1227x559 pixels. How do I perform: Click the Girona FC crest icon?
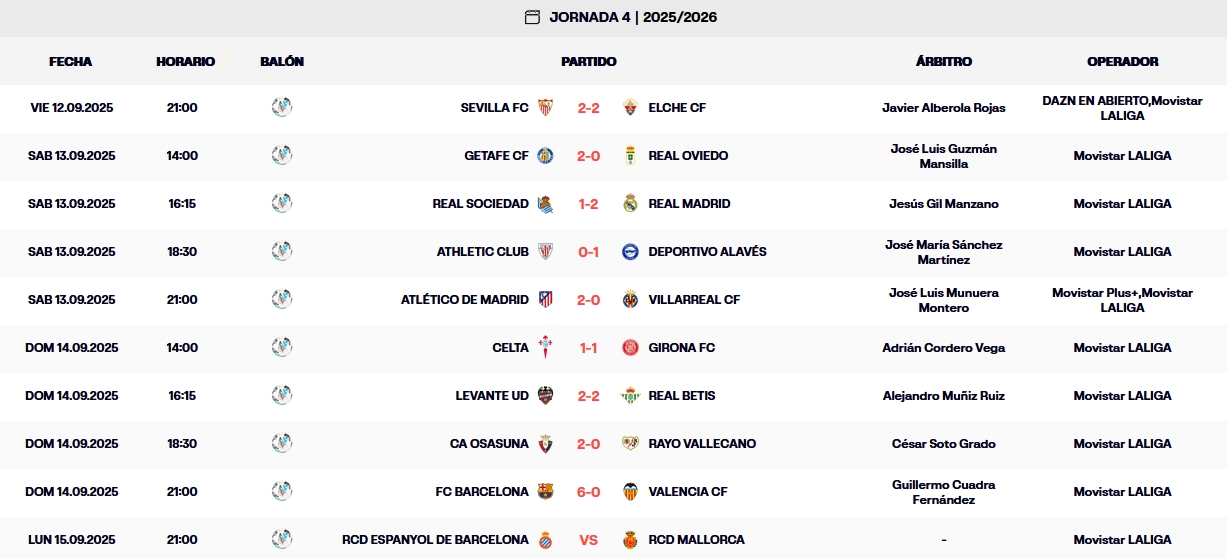pyautogui.click(x=630, y=348)
